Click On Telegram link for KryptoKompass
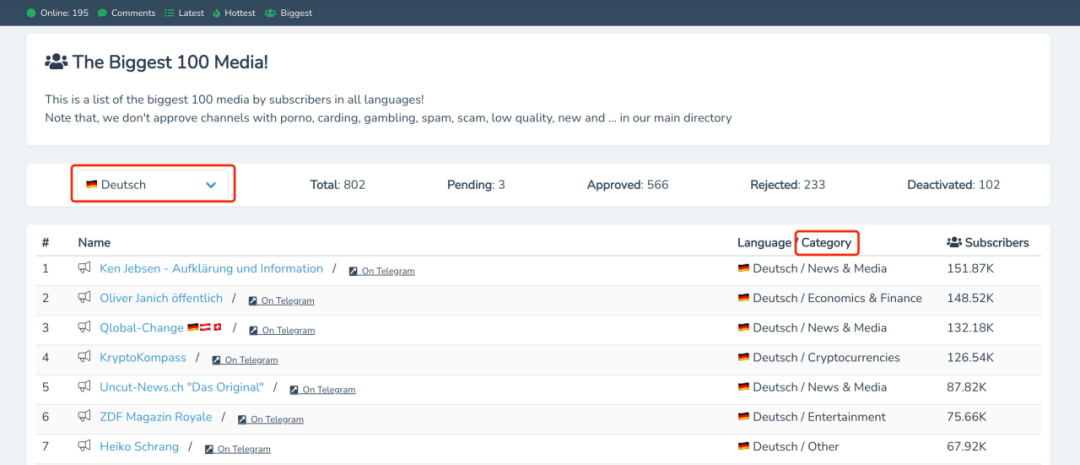The width and height of the screenshot is (1080, 465). pyautogui.click(x=251, y=360)
